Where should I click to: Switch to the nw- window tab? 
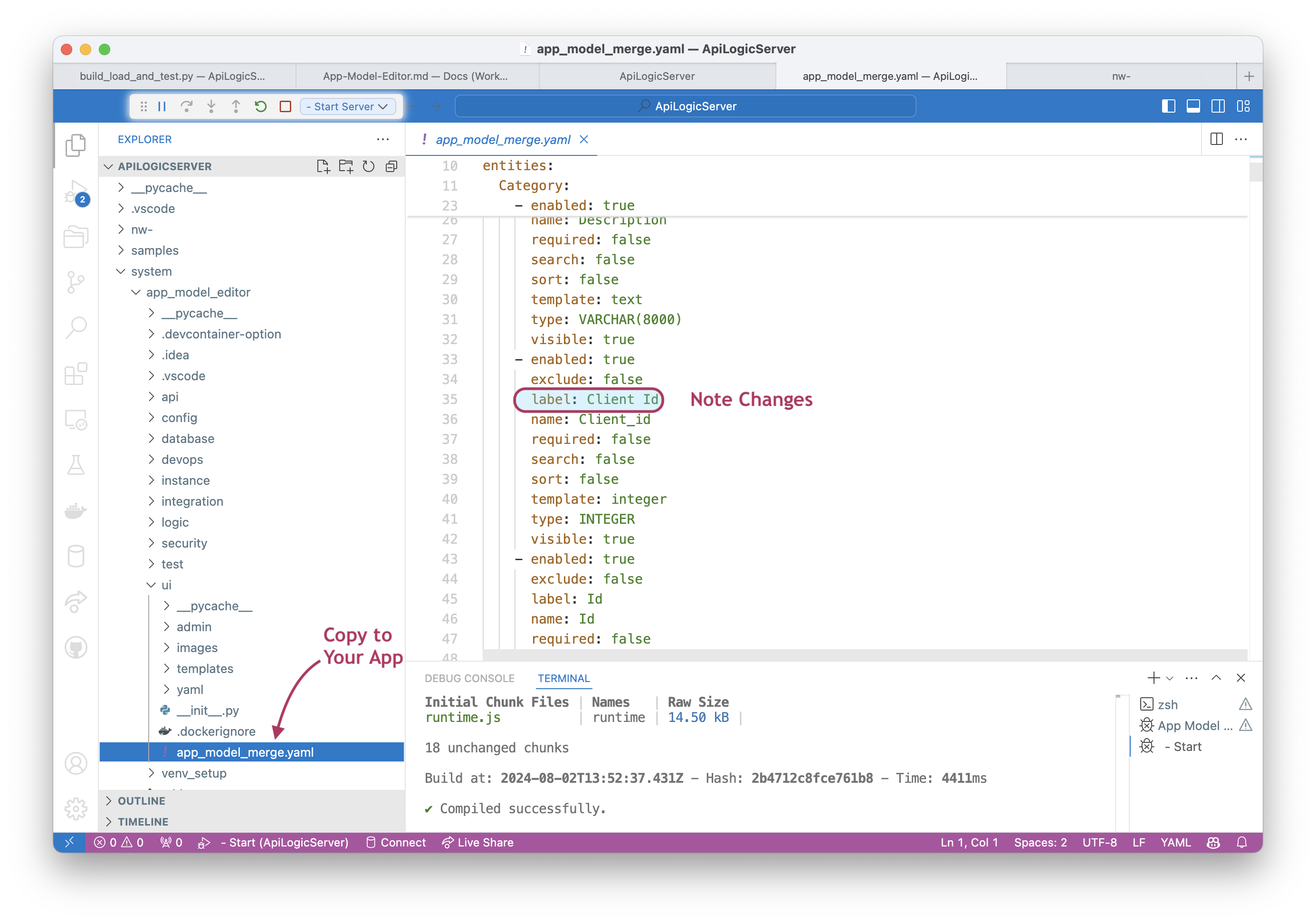[1121, 76]
